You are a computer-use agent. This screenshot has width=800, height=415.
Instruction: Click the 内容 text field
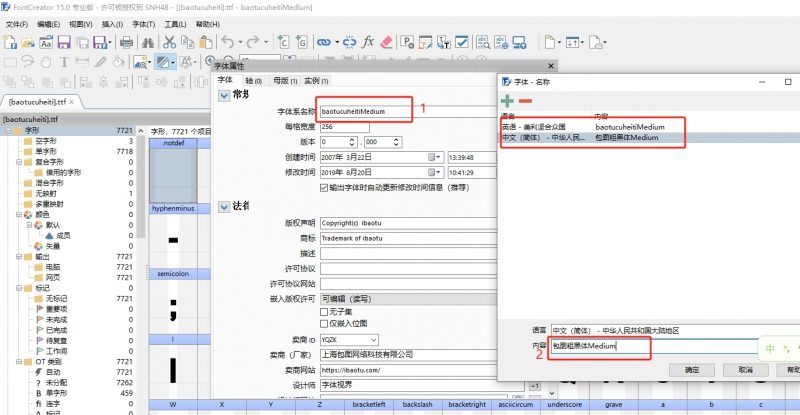[654, 346]
